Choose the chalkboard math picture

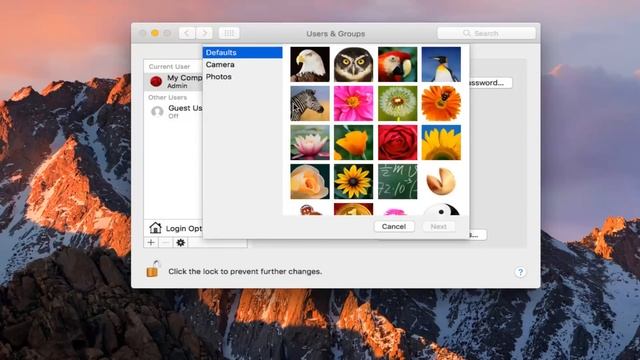click(x=398, y=182)
